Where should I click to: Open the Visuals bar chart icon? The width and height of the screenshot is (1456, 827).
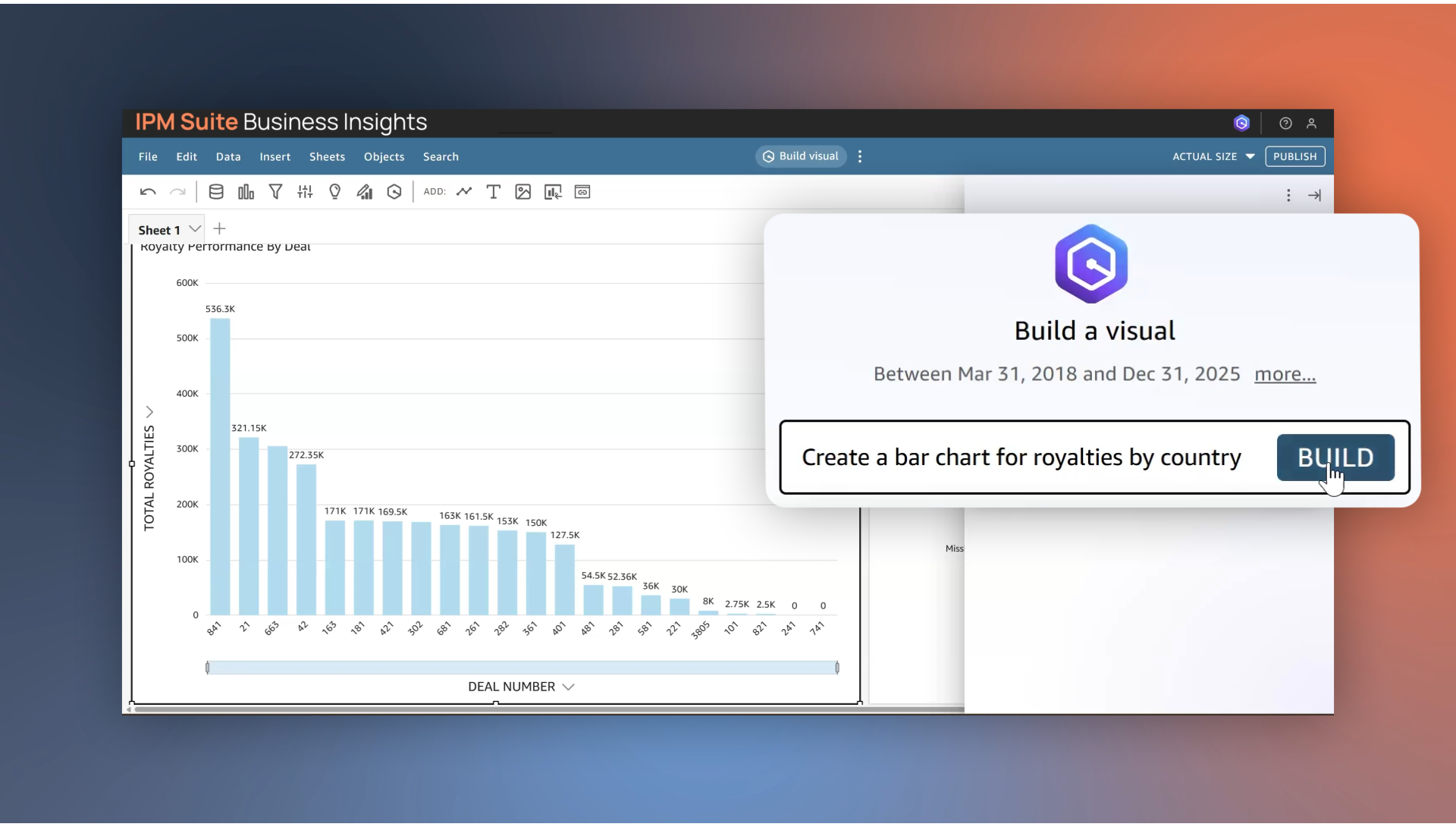[246, 191]
